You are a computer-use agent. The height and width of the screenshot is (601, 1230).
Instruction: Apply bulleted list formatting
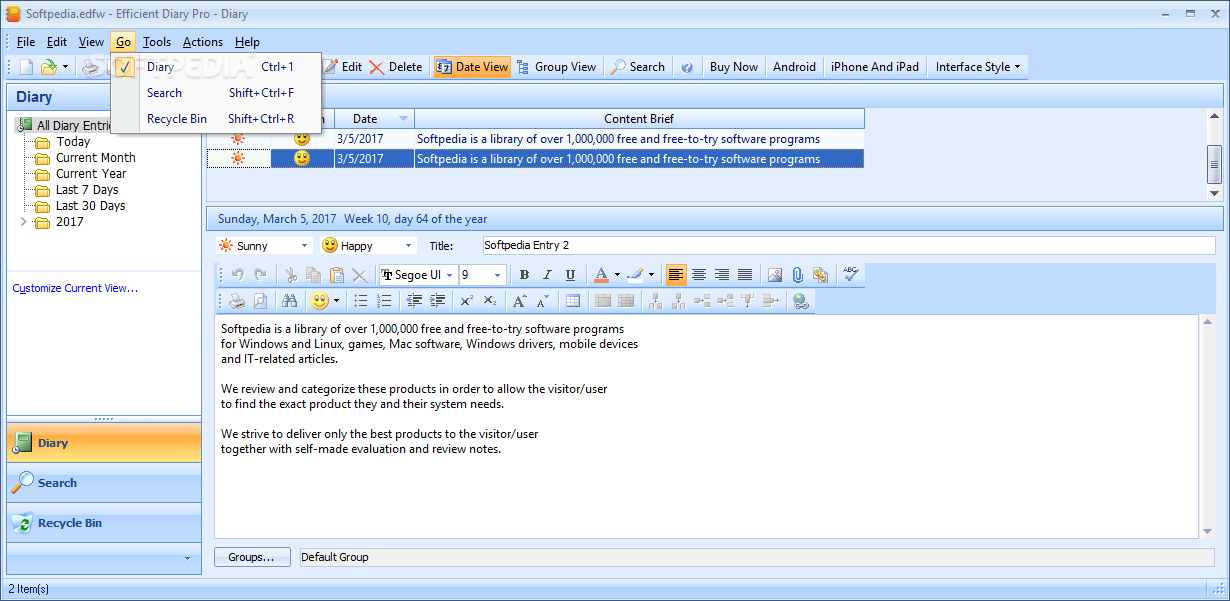click(361, 300)
